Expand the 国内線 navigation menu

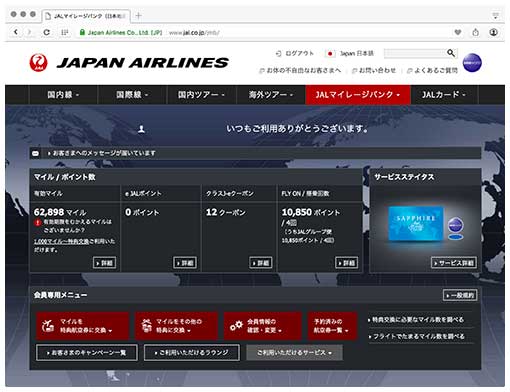coord(63,95)
